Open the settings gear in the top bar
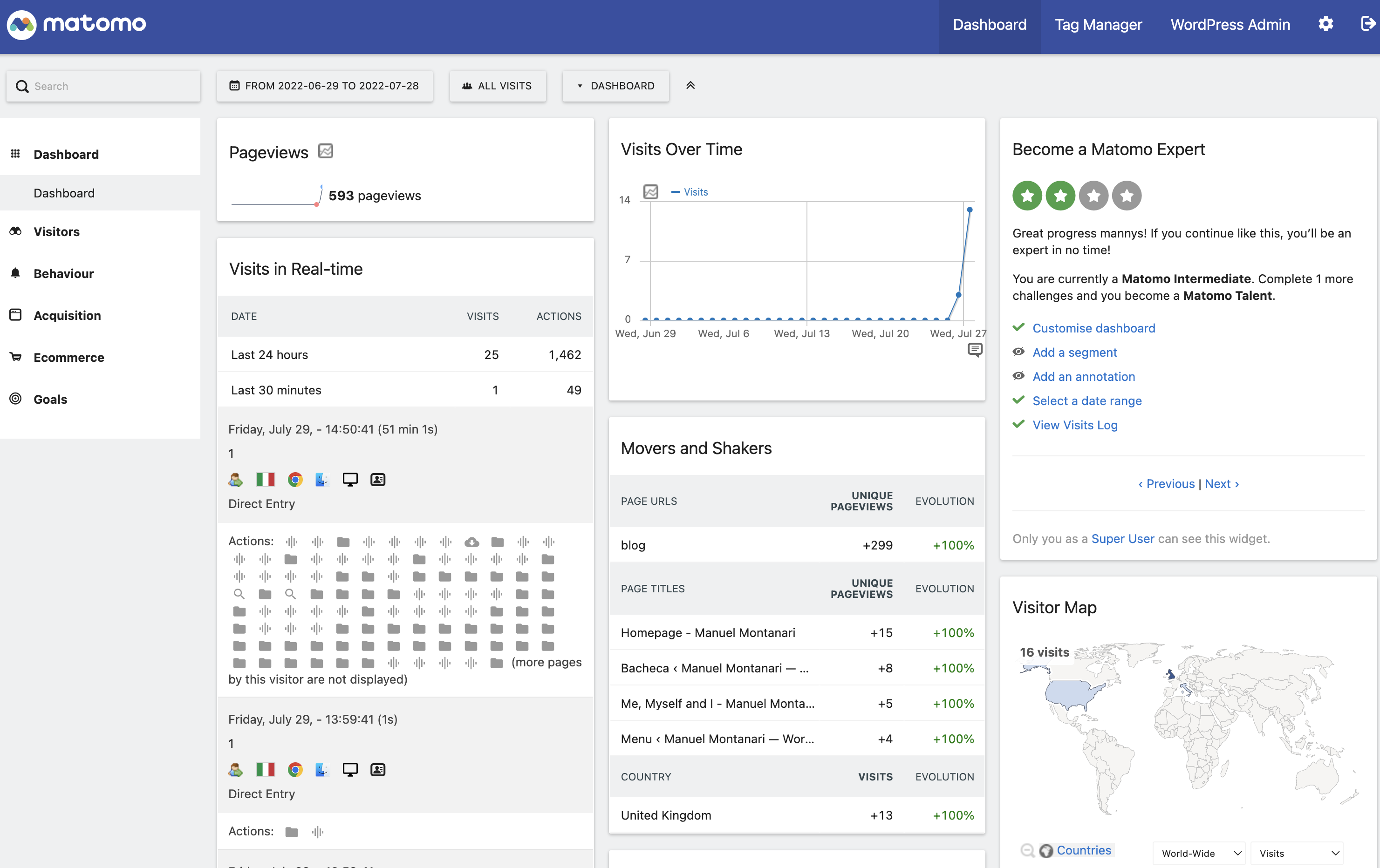 (x=1325, y=24)
